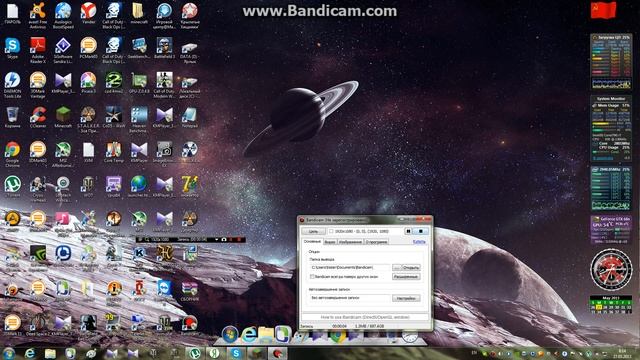Select Battlefield 3 desktop icon
Screen dimensions: 640x360
click(x=164, y=48)
